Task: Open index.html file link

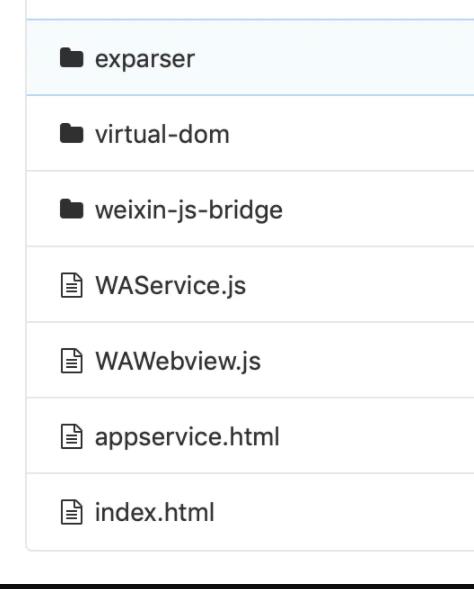Action: click(x=154, y=512)
